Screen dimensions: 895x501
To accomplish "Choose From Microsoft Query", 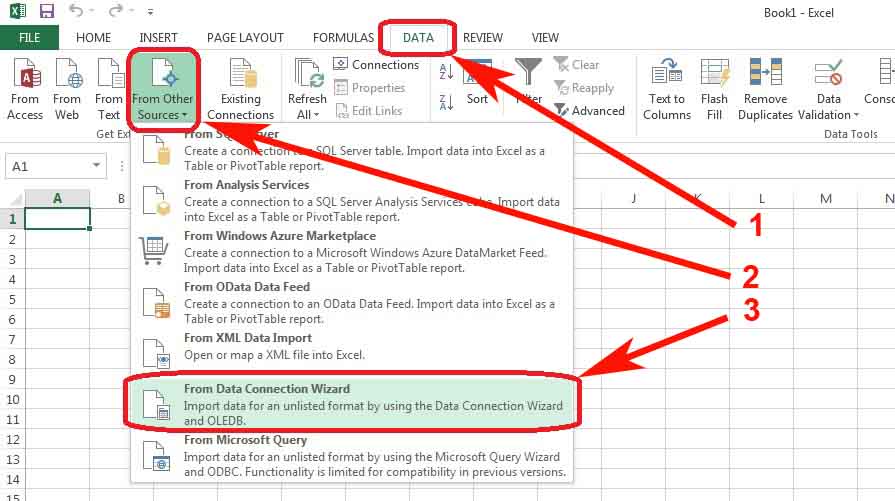I will [x=352, y=456].
